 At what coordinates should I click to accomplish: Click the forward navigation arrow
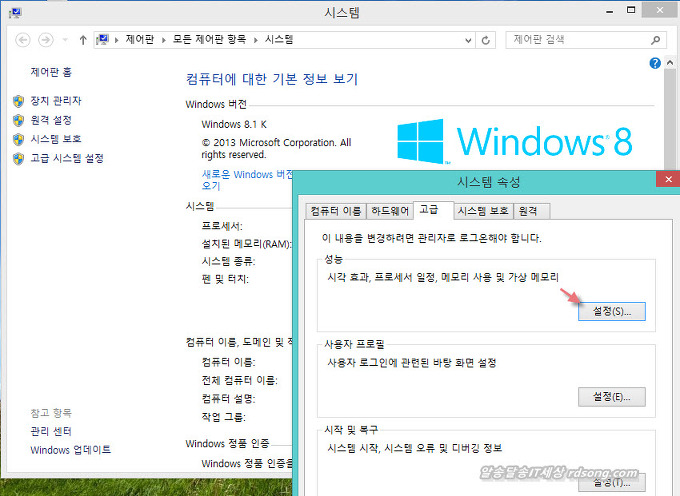coord(46,40)
